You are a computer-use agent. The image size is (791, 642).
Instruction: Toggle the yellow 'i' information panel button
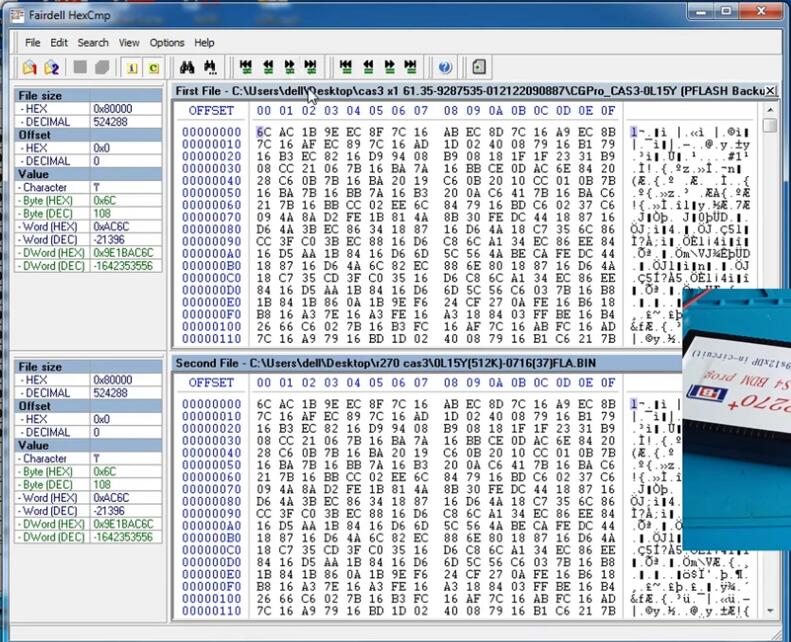[132, 67]
